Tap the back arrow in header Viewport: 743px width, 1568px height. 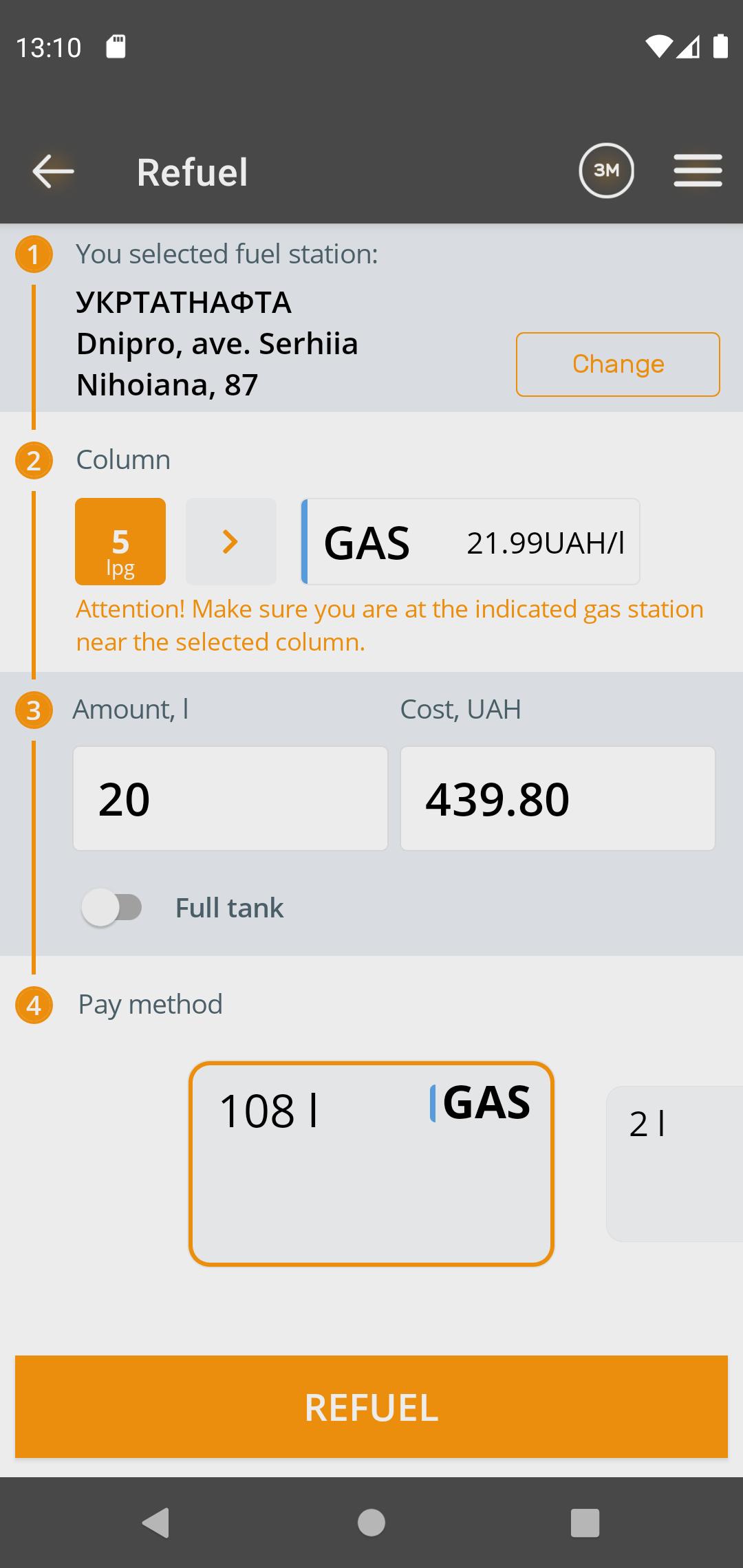(x=53, y=171)
